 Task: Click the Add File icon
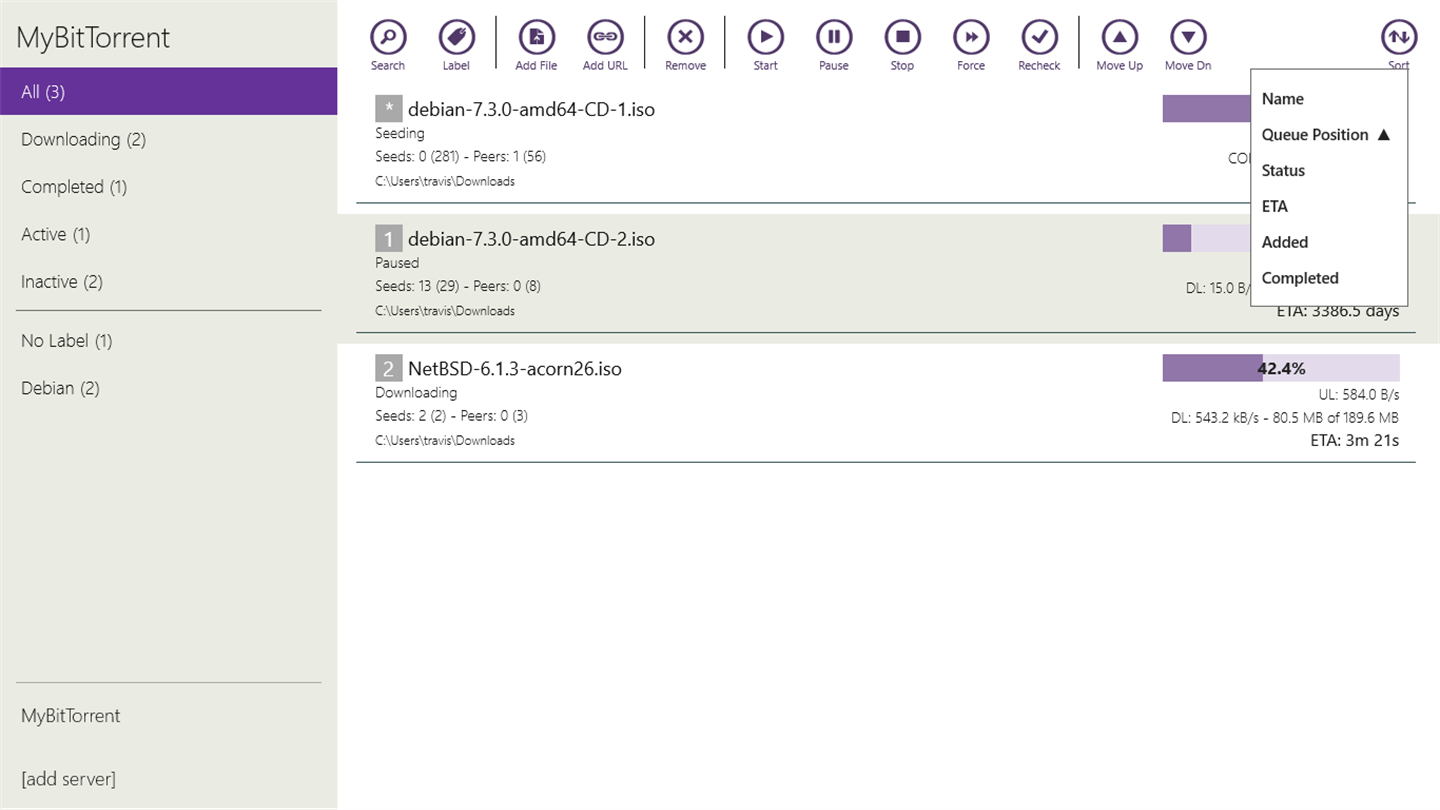pos(536,38)
